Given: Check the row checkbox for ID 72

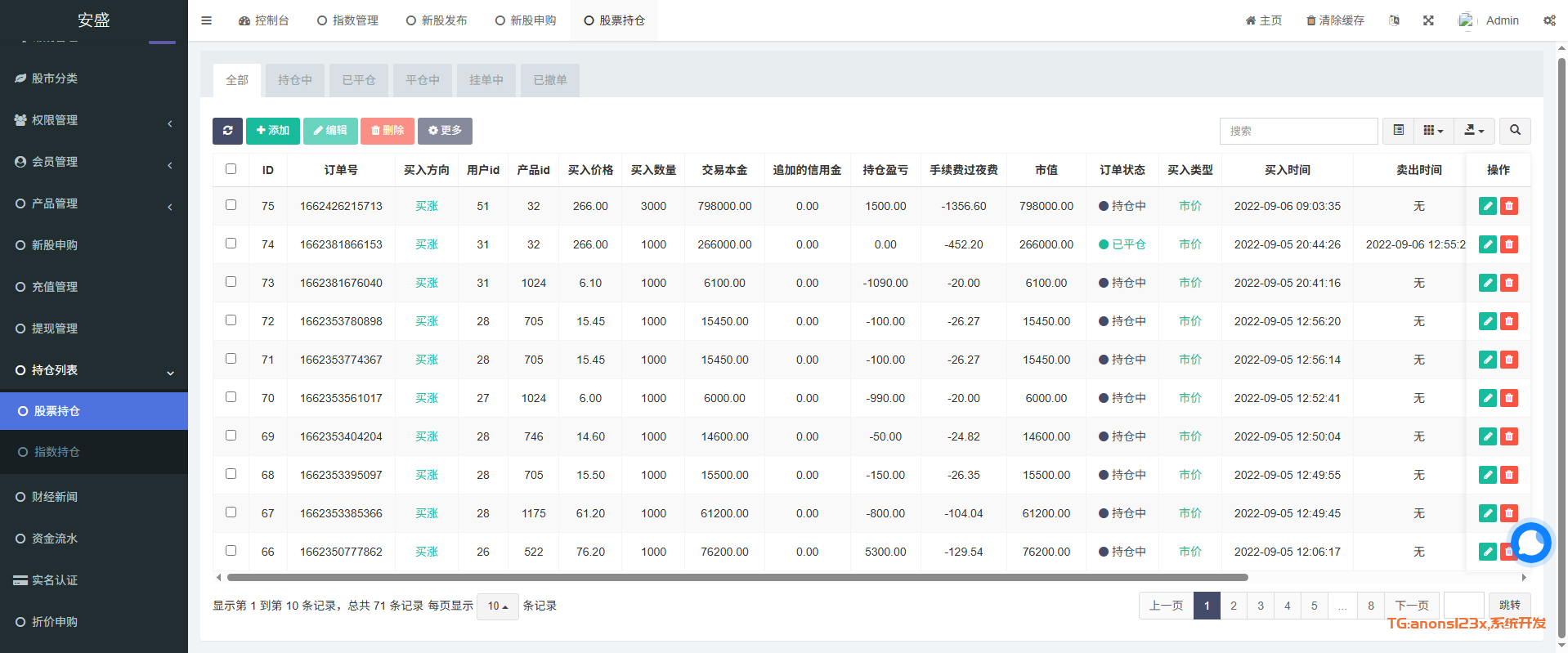Looking at the screenshot, I should pyautogui.click(x=231, y=320).
